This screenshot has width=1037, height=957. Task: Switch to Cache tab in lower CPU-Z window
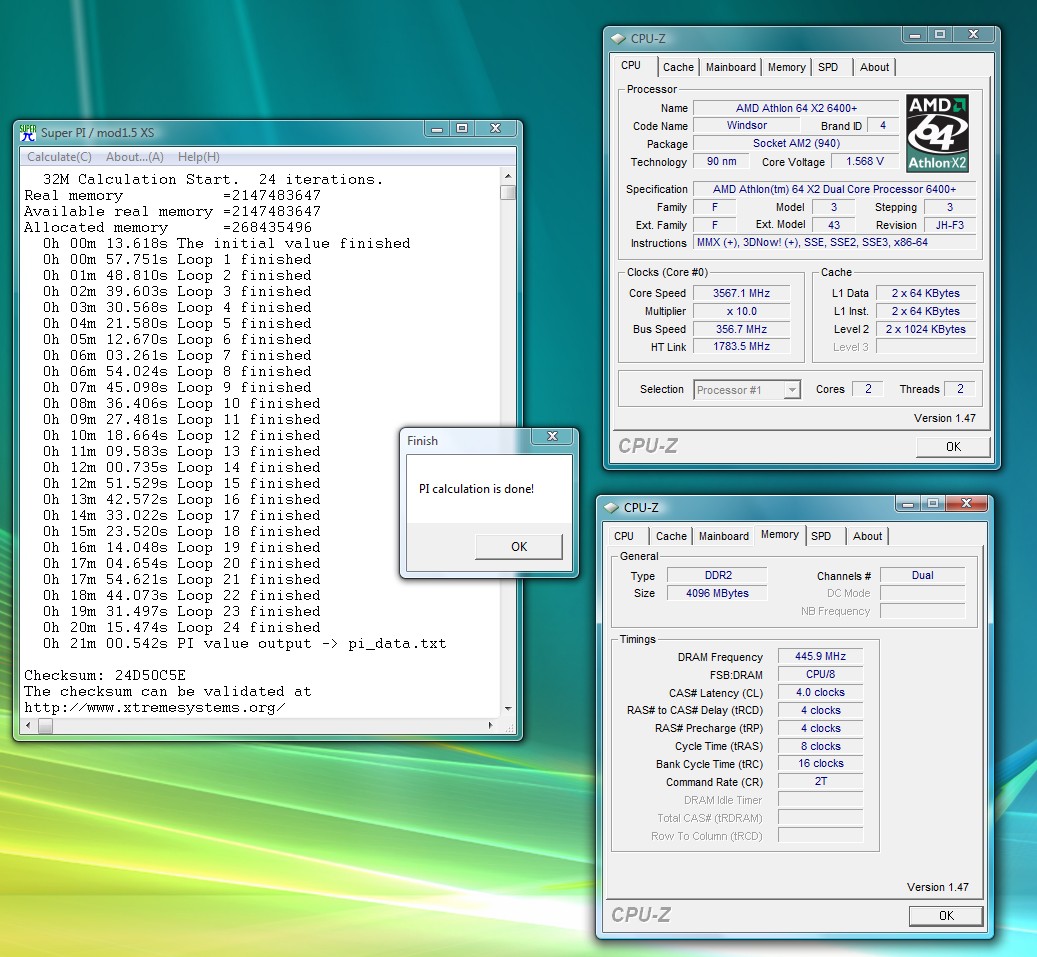[671, 536]
